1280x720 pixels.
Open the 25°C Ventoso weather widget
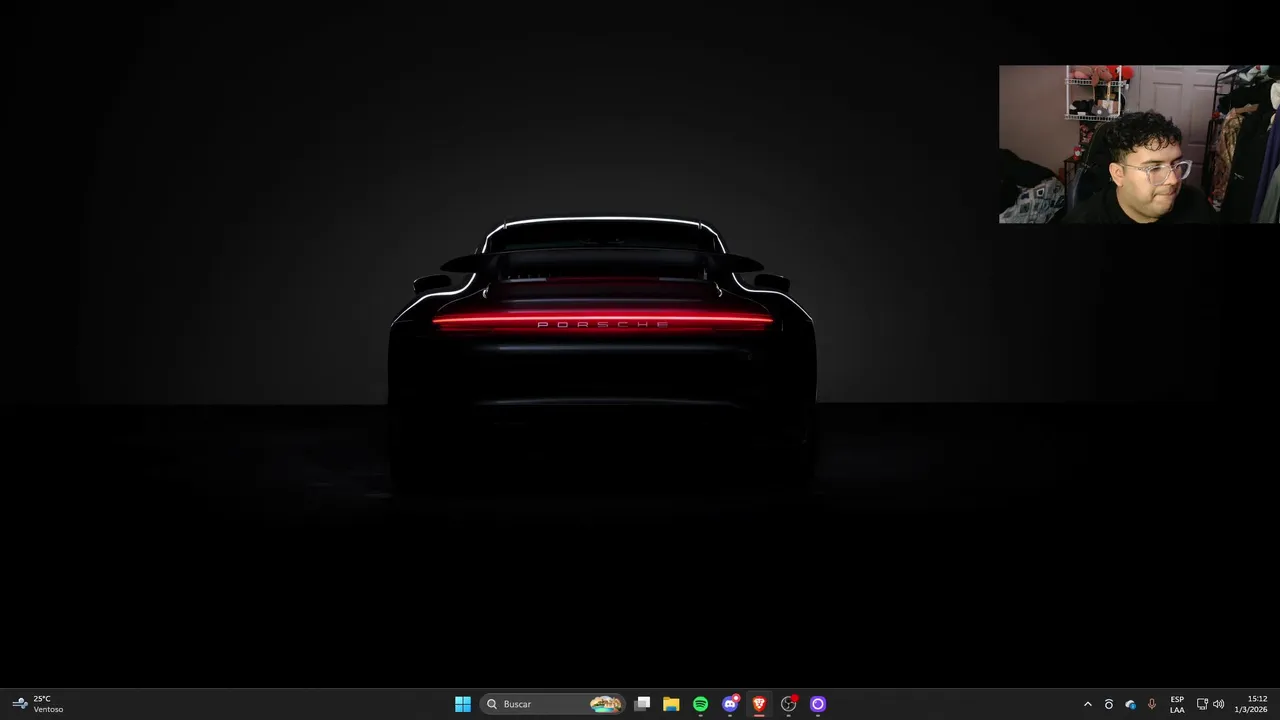click(x=38, y=704)
